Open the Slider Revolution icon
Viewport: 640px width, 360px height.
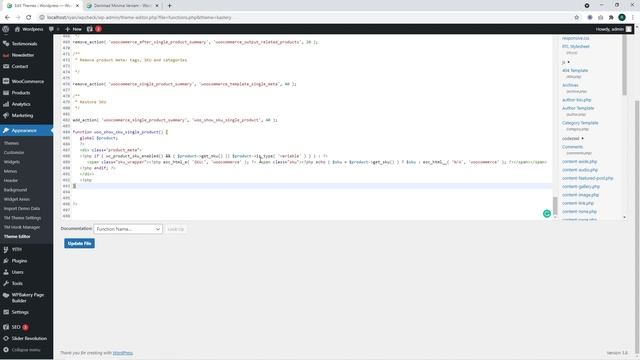point(6,338)
